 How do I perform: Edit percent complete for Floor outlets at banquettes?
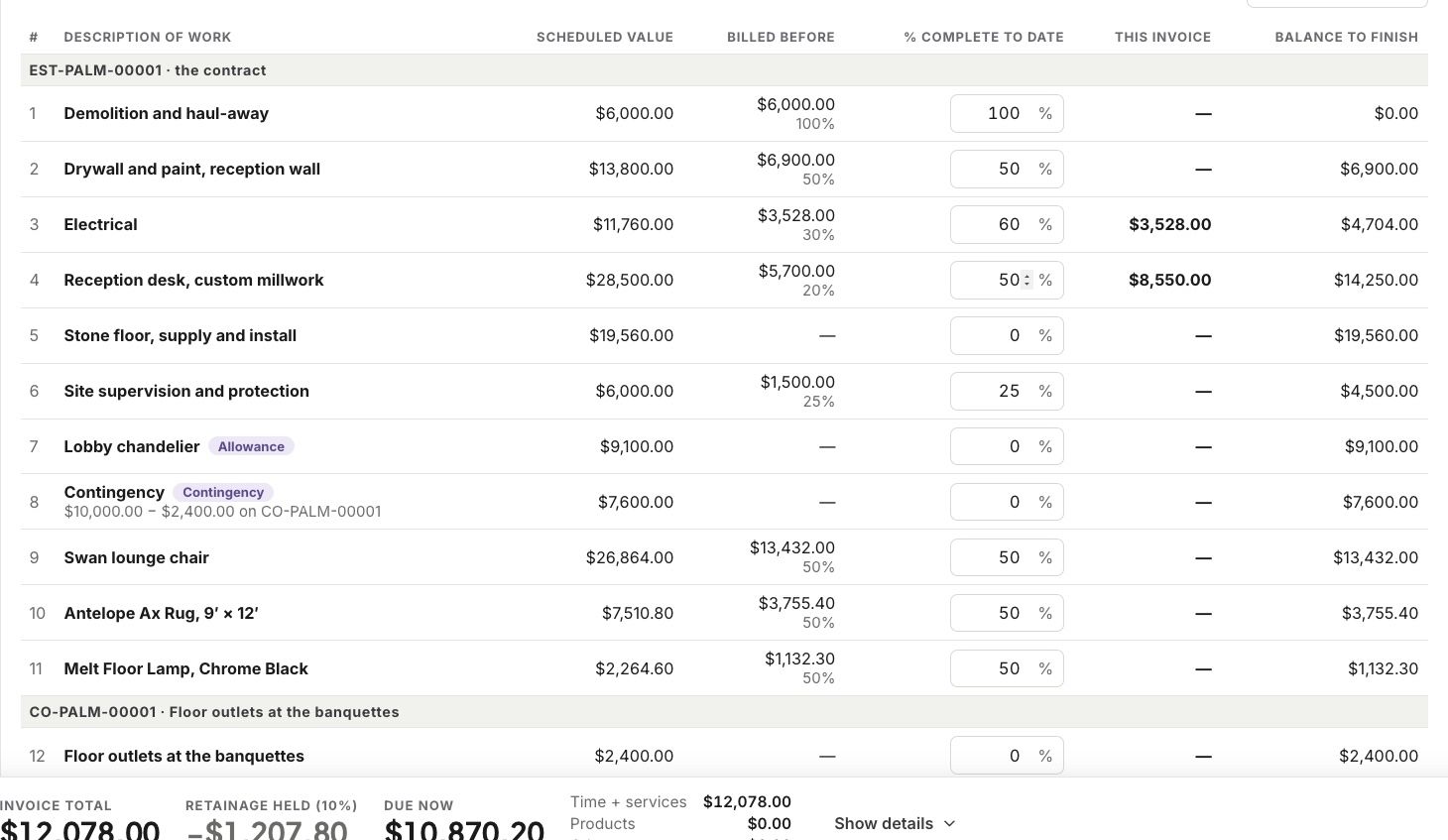click(1007, 756)
